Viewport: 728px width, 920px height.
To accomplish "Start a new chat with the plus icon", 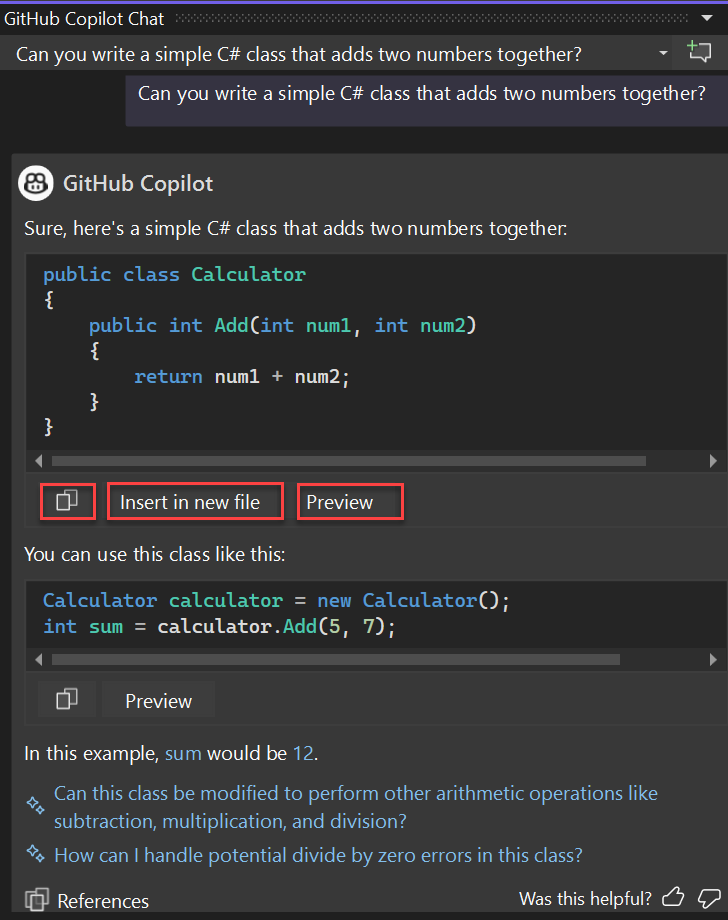I will (x=699, y=51).
